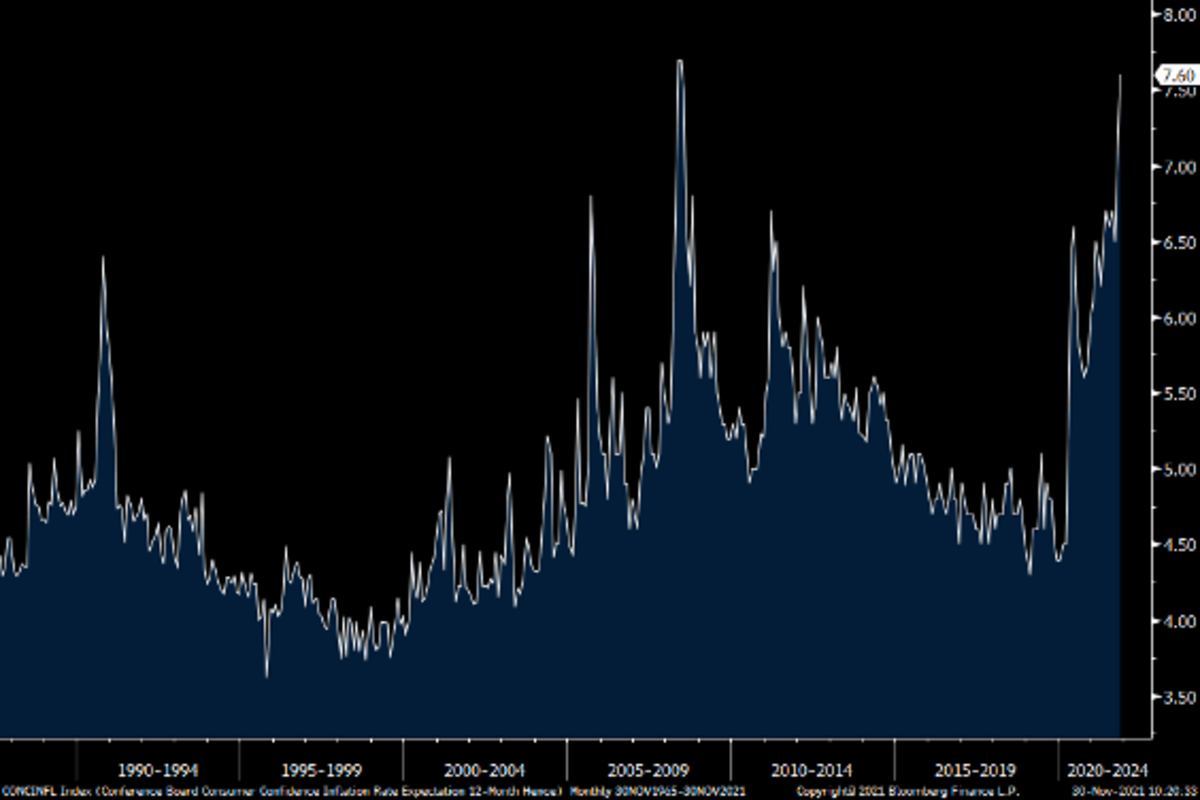Select the 2020-2024 time axis label
Image resolution: width=1200 pixels, height=800 pixels.
[1108, 770]
